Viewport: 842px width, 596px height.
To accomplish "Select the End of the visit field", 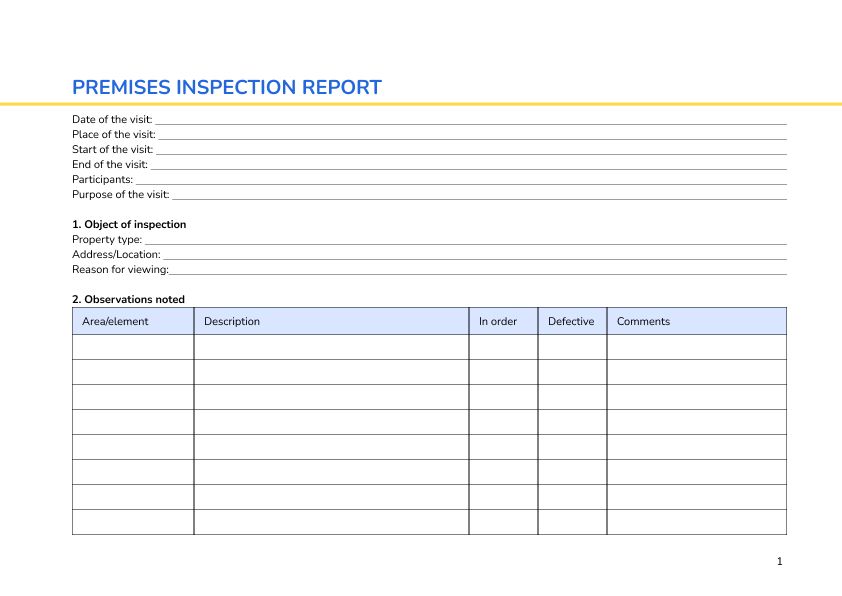I will [450, 164].
